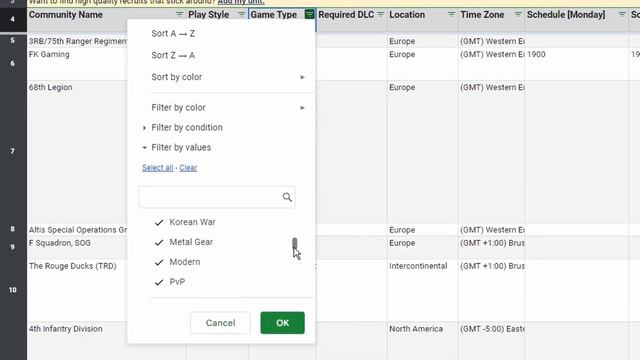This screenshot has width=640, height=360.
Task: Open the Schedule [Monday] filter icon
Action: point(622,15)
